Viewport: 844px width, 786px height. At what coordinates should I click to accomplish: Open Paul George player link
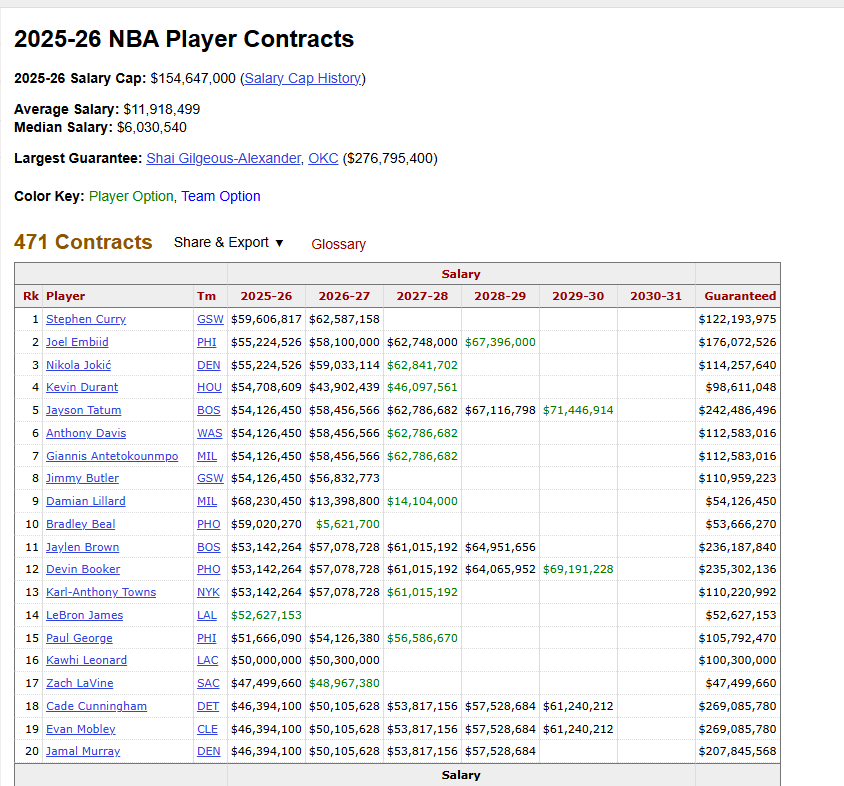click(79, 638)
